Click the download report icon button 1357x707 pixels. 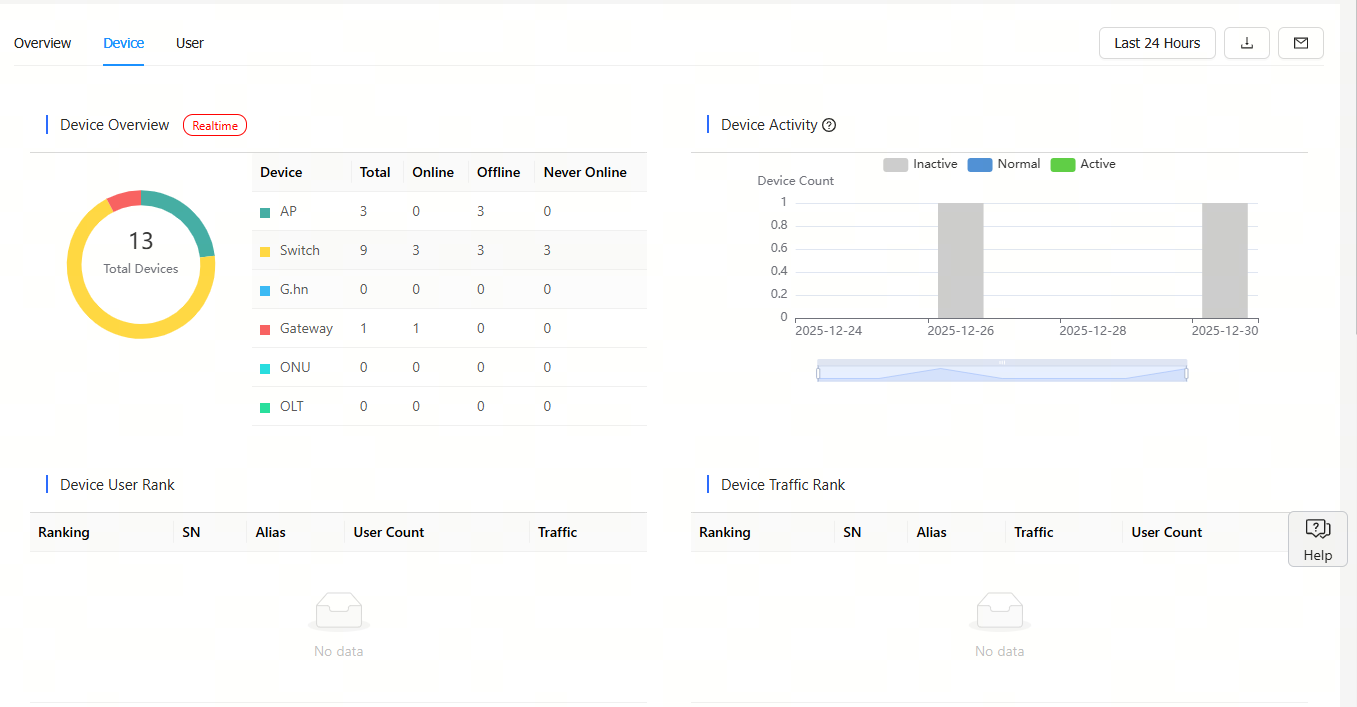tap(1247, 43)
